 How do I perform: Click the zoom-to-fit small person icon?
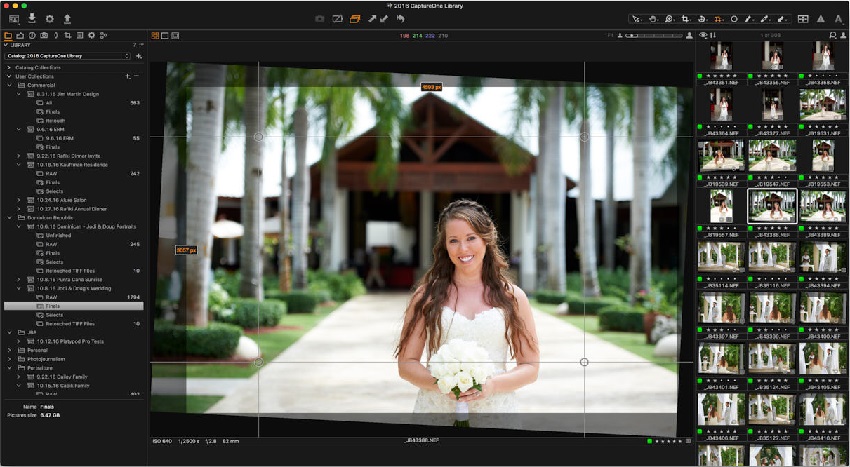(620, 36)
